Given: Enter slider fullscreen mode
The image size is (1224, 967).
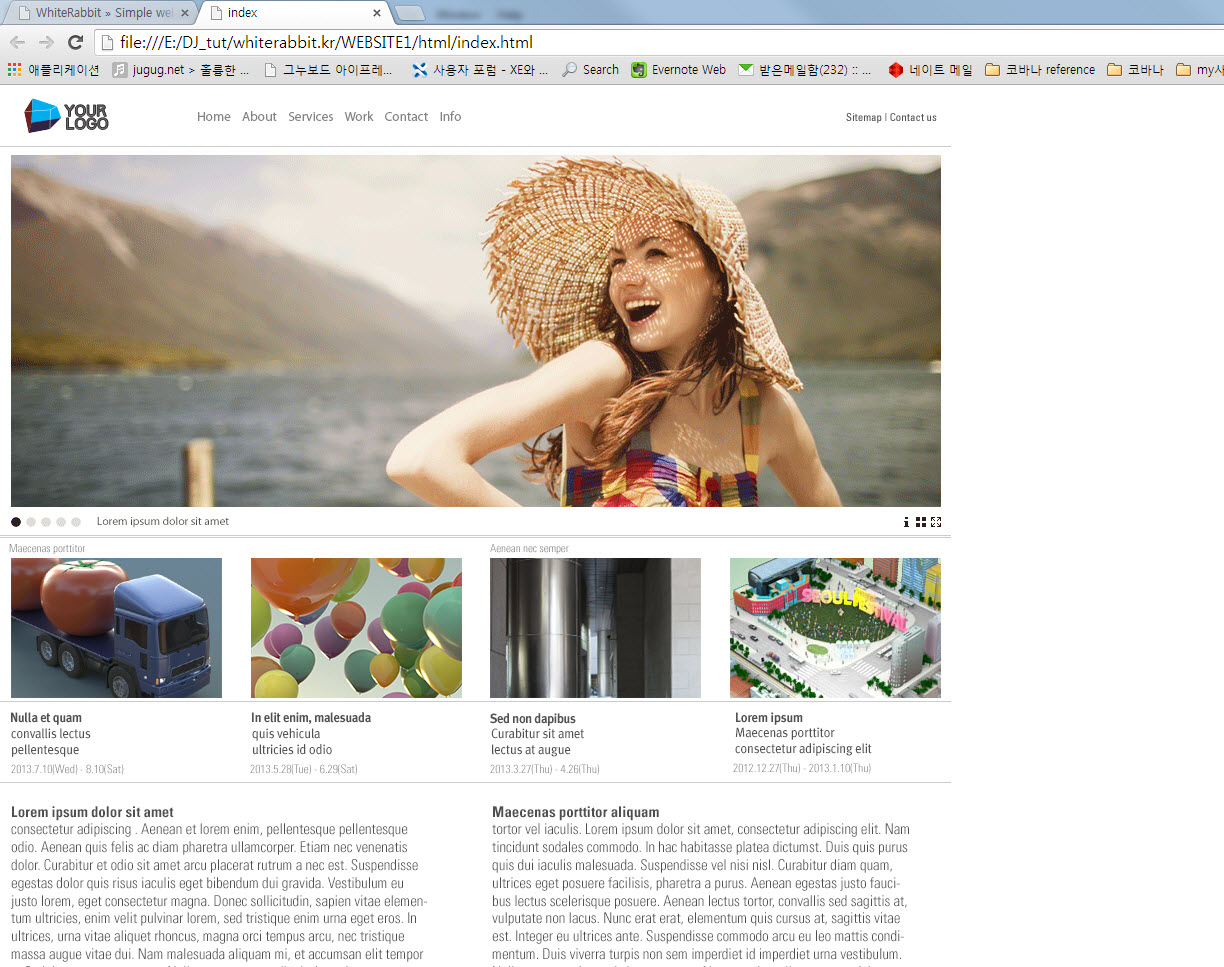Looking at the screenshot, I should tap(936, 522).
